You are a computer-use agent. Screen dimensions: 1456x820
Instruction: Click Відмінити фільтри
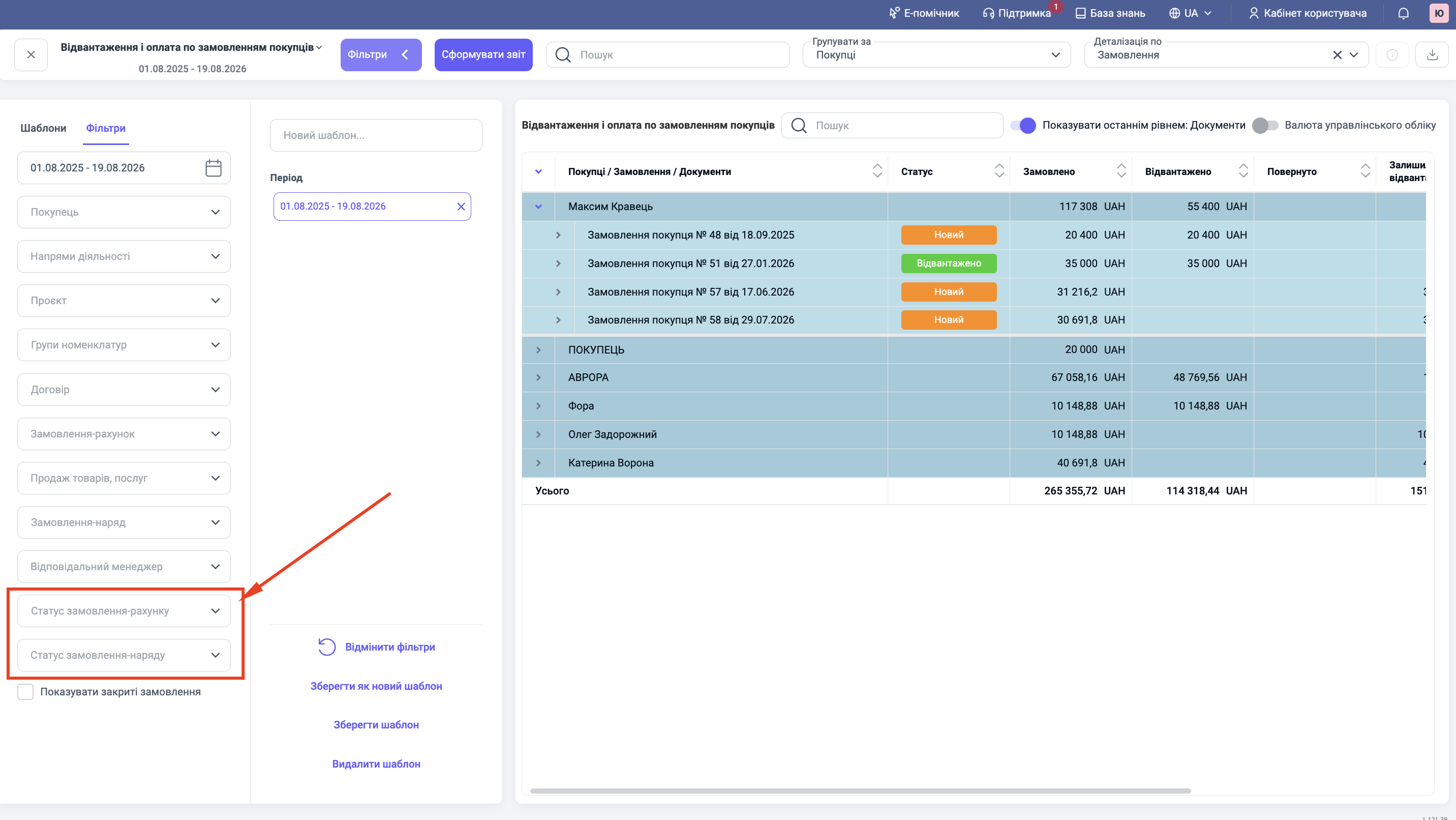(x=376, y=647)
